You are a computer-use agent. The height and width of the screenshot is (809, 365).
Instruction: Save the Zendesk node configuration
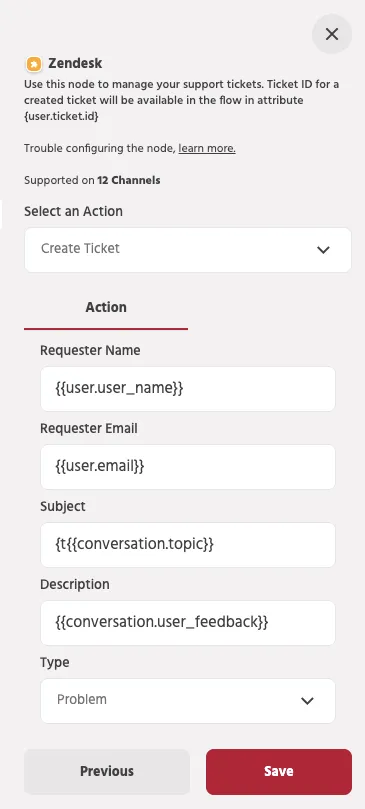[279, 771]
